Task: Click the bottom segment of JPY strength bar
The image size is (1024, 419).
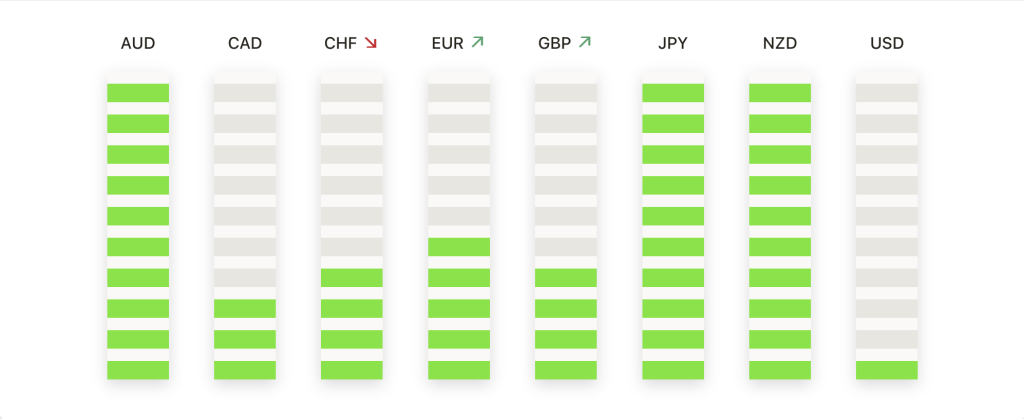Action: coord(673,370)
